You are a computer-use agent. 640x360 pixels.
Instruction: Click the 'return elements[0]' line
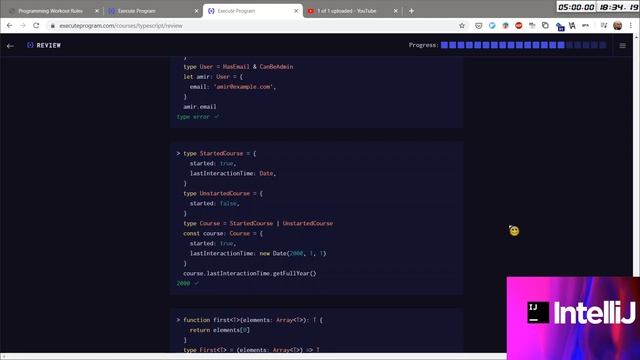click(220, 330)
